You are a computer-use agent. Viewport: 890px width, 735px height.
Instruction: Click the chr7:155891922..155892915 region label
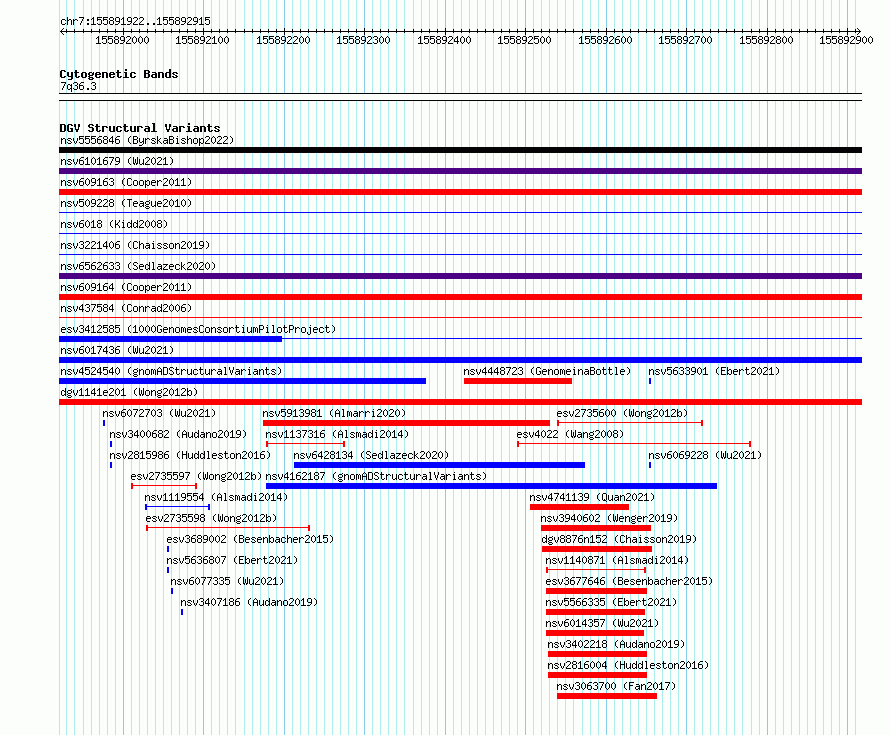pos(135,21)
